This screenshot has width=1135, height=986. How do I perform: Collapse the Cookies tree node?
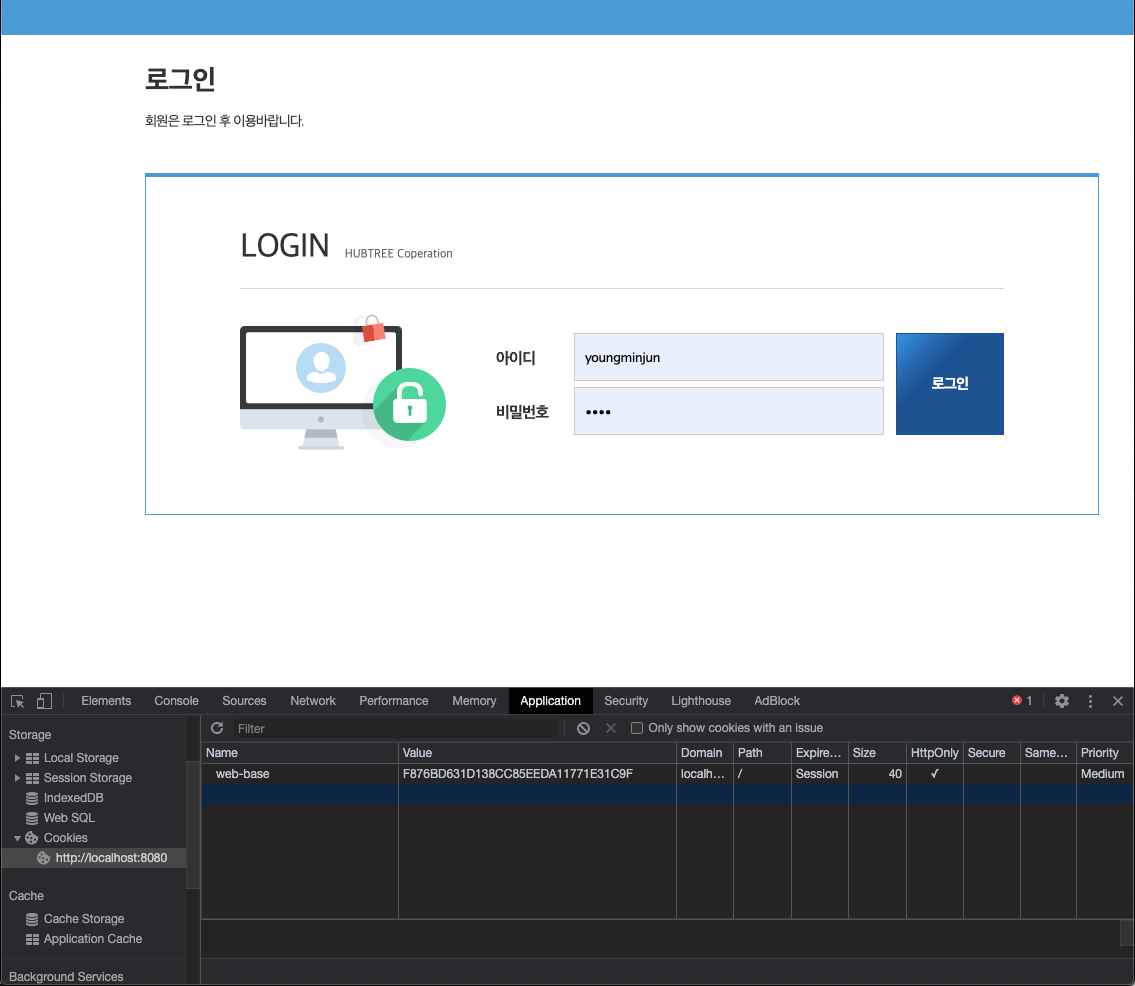(17, 838)
